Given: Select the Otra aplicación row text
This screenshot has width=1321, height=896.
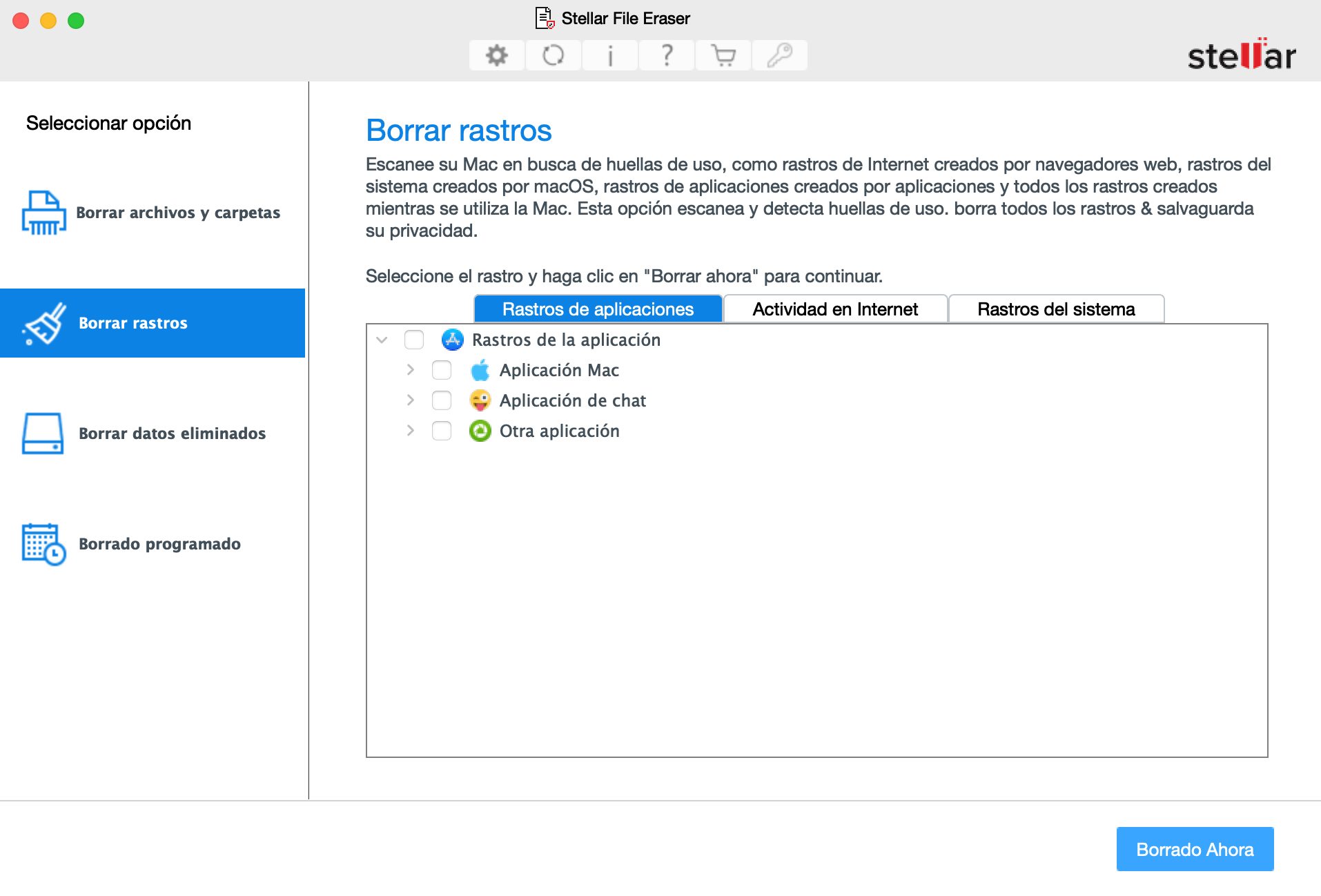Looking at the screenshot, I should [559, 431].
